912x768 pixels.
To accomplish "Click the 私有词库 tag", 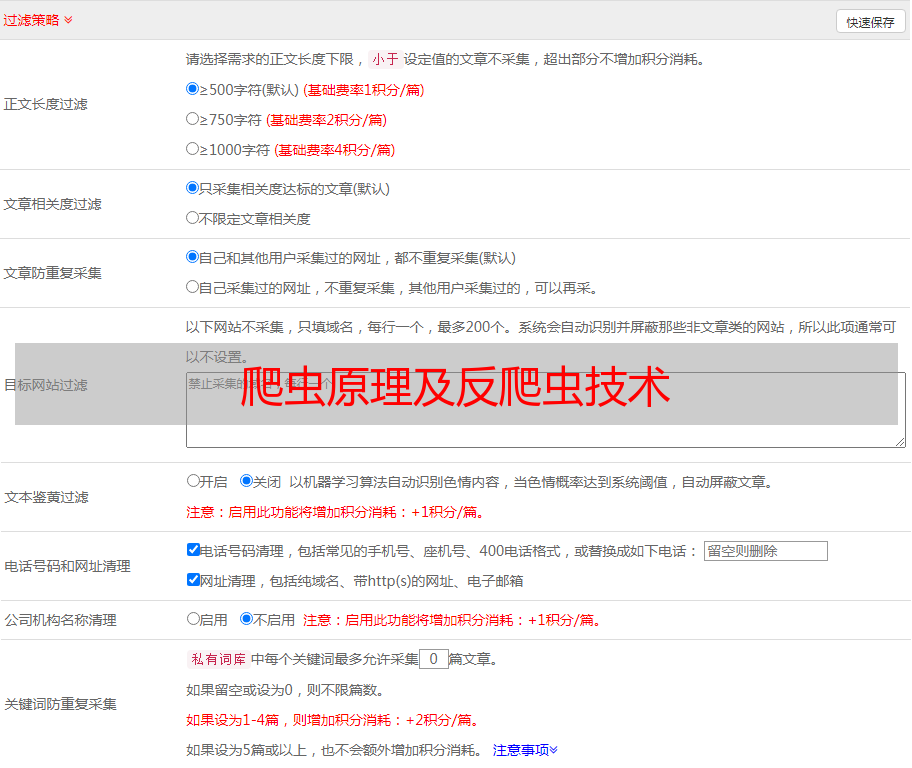I will coord(217,659).
